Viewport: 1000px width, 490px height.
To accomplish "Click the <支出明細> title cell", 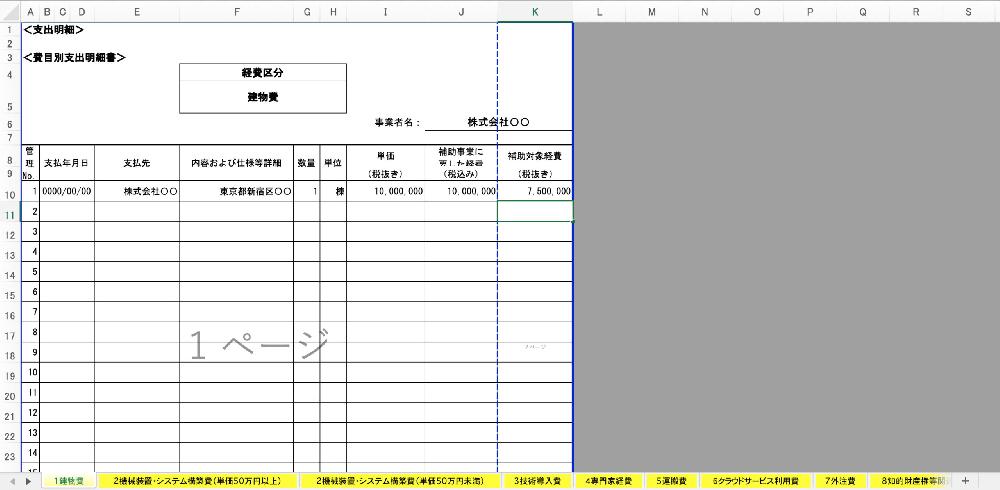I will click(x=53, y=29).
